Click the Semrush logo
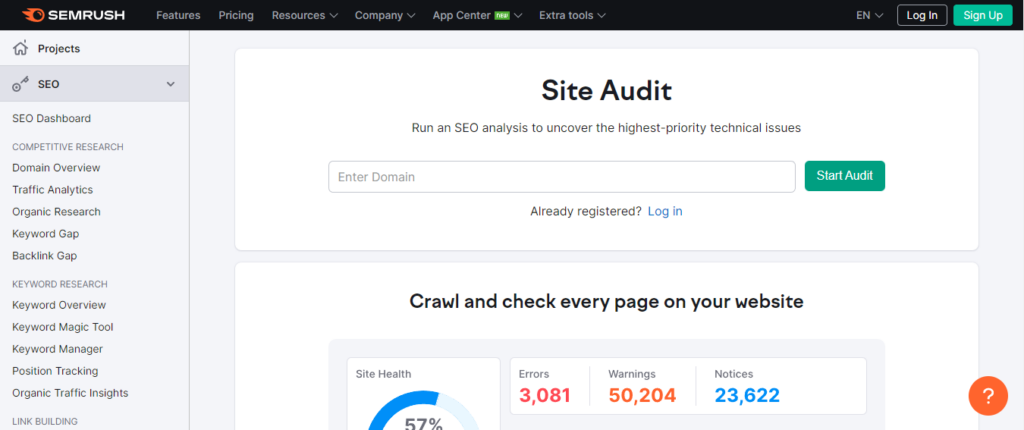Viewport: 1024px width, 430px height. (x=72, y=15)
